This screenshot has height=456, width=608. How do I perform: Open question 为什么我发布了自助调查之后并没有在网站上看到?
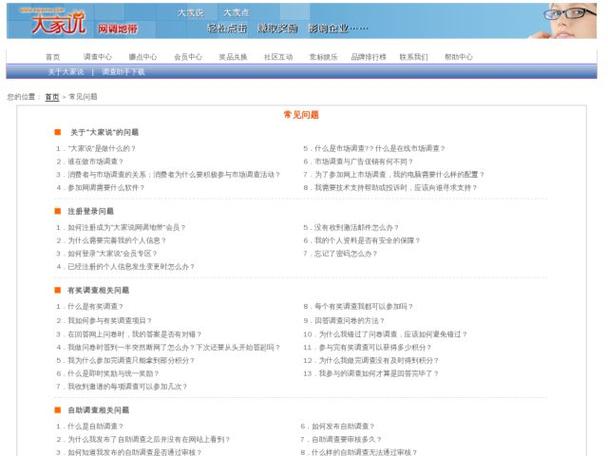tap(147, 440)
